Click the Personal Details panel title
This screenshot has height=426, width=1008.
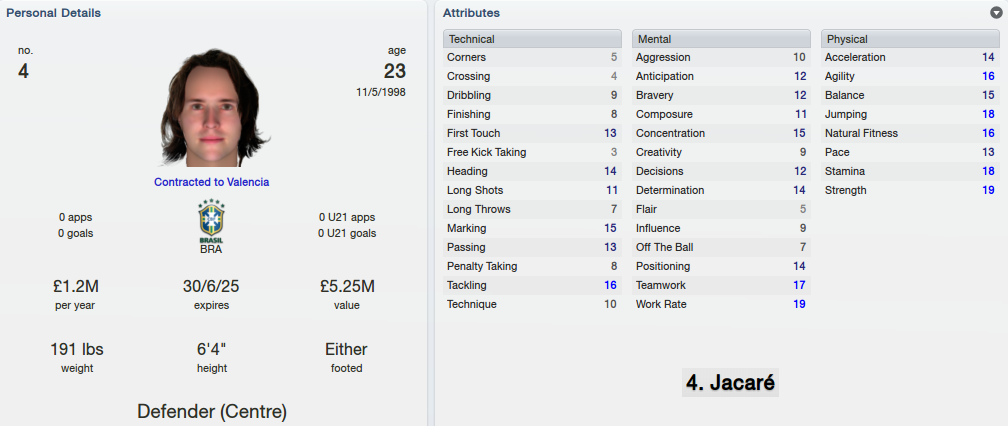(x=53, y=13)
